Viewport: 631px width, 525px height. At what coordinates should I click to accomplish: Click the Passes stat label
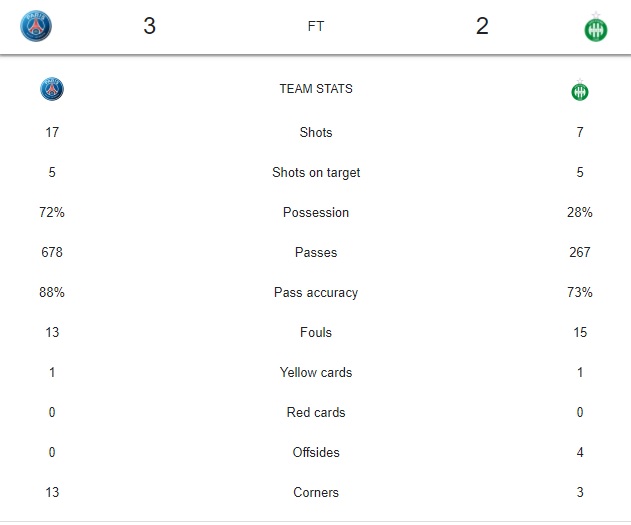click(316, 252)
